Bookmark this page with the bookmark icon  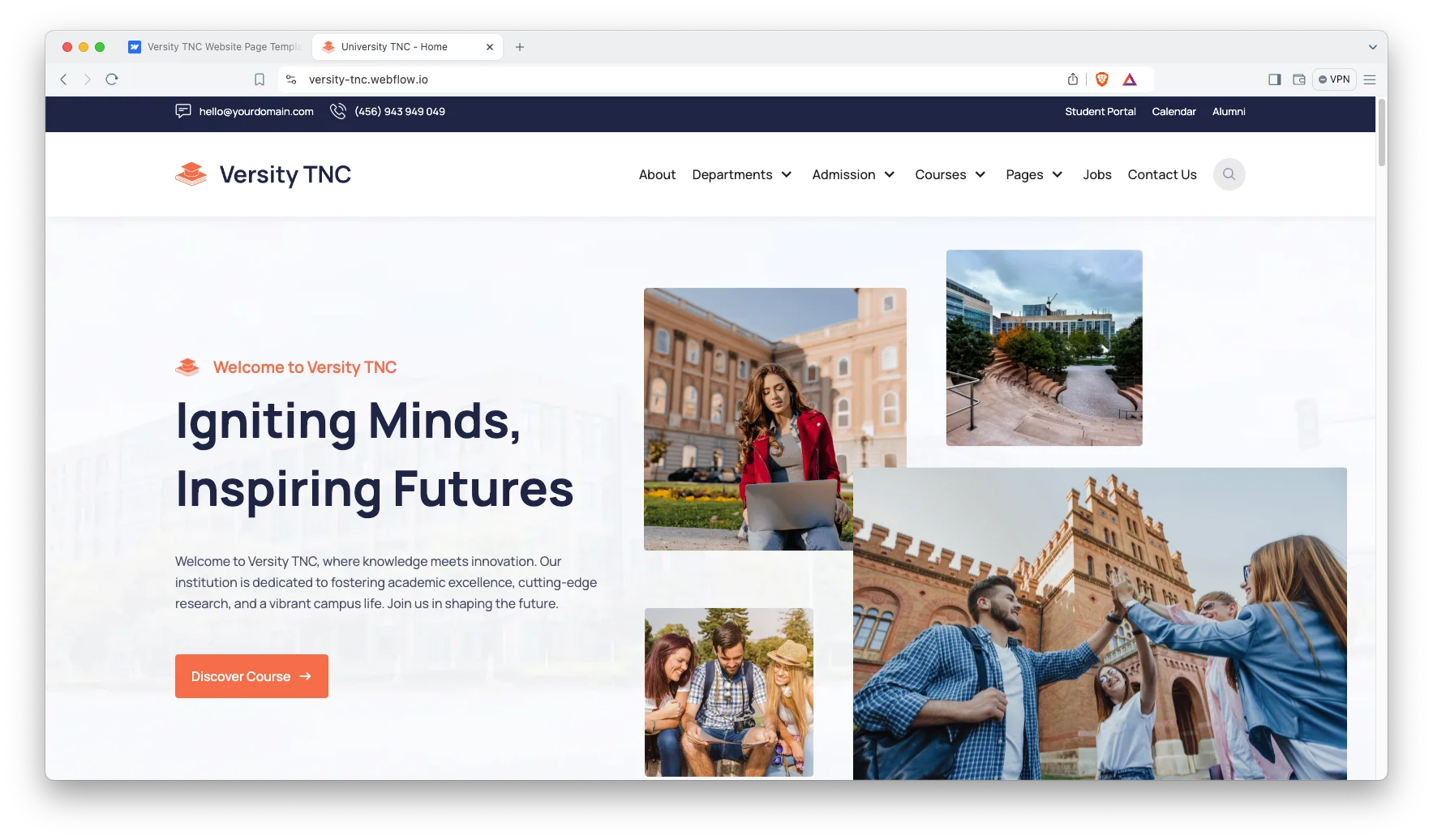(x=260, y=79)
